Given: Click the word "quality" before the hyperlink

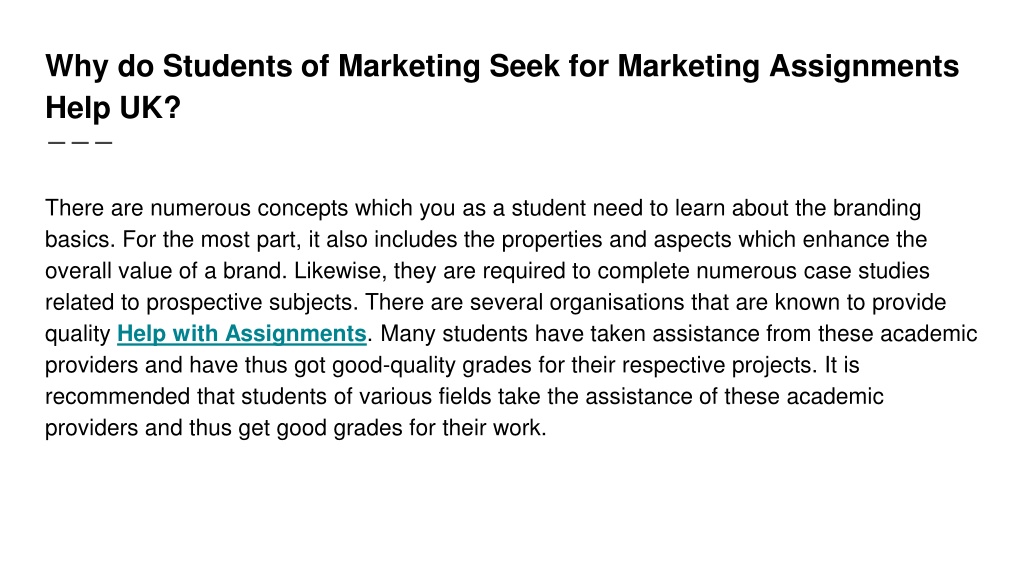Looking at the screenshot, I should 78,334.
